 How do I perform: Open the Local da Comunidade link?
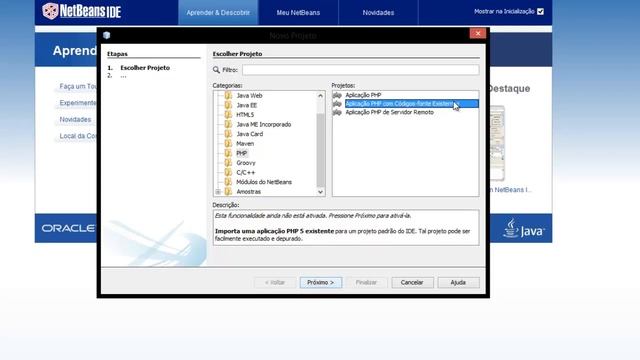(x=78, y=136)
